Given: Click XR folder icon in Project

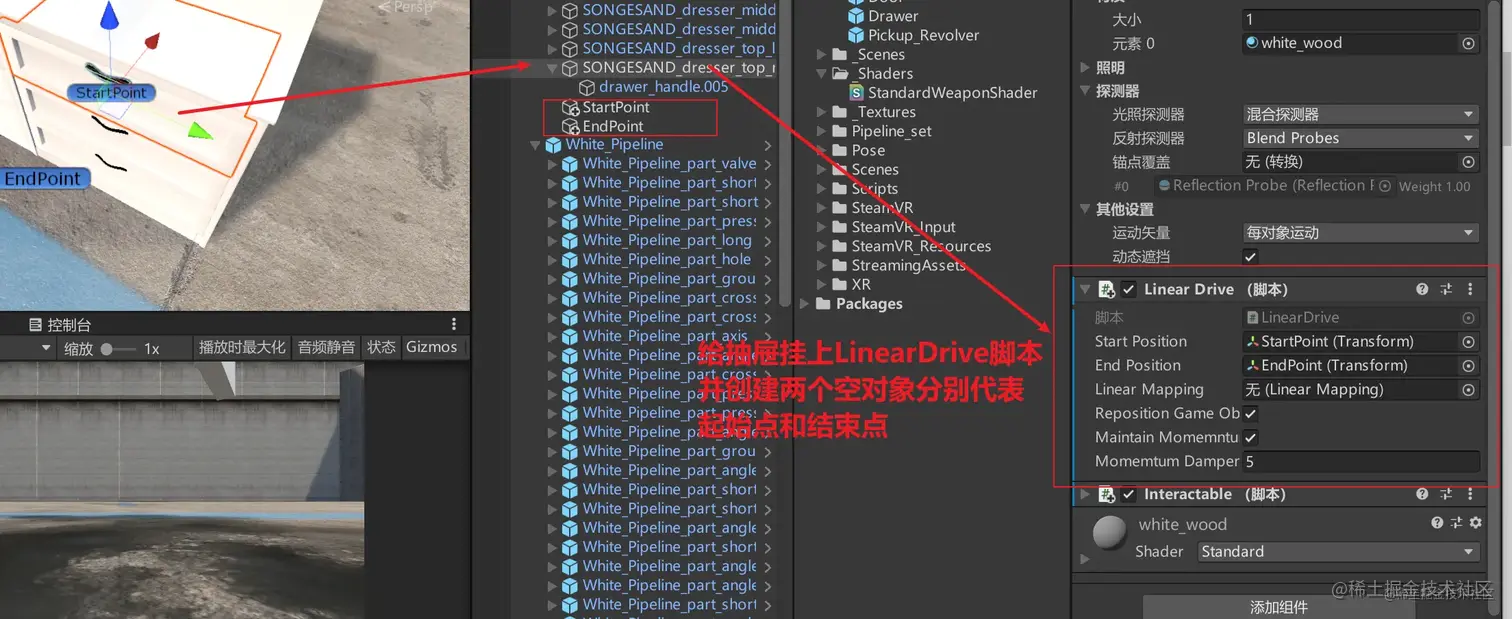Looking at the screenshot, I should [x=838, y=284].
